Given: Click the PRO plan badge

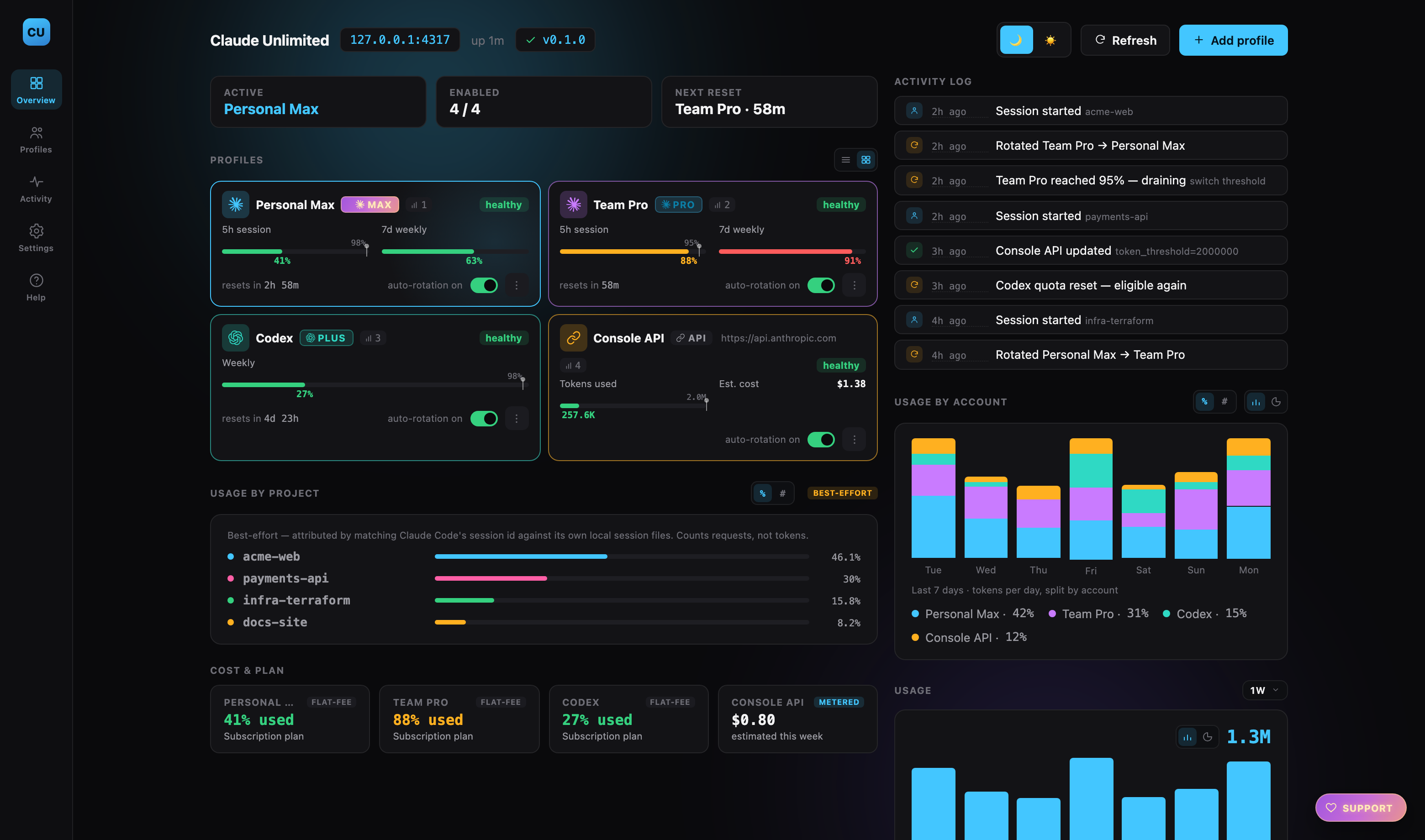Looking at the screenshot, I should (x=678, y=205).
